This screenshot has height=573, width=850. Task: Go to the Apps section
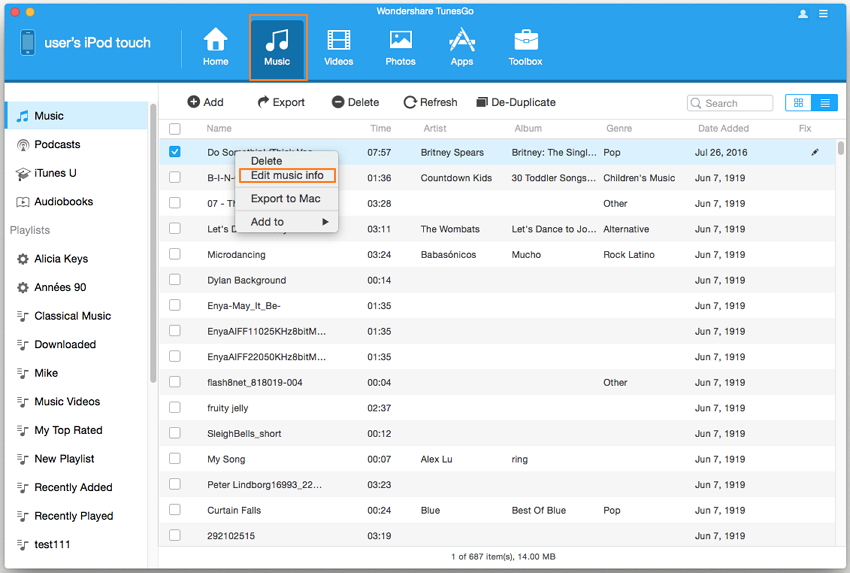click(x=461, y=46)
